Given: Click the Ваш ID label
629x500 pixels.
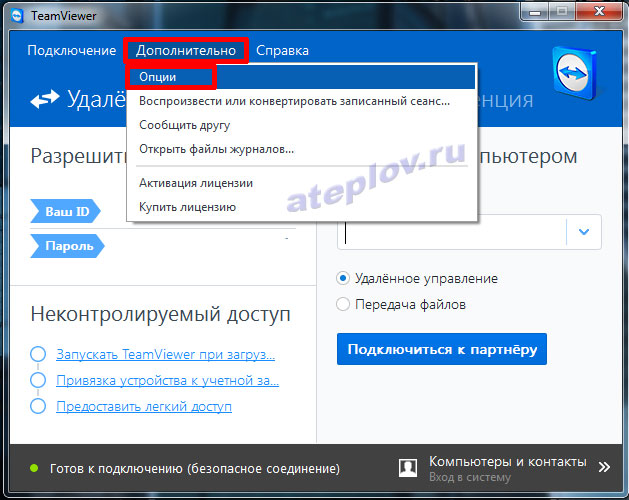Looking at the screenshot, I should click(x=65, y=211).
